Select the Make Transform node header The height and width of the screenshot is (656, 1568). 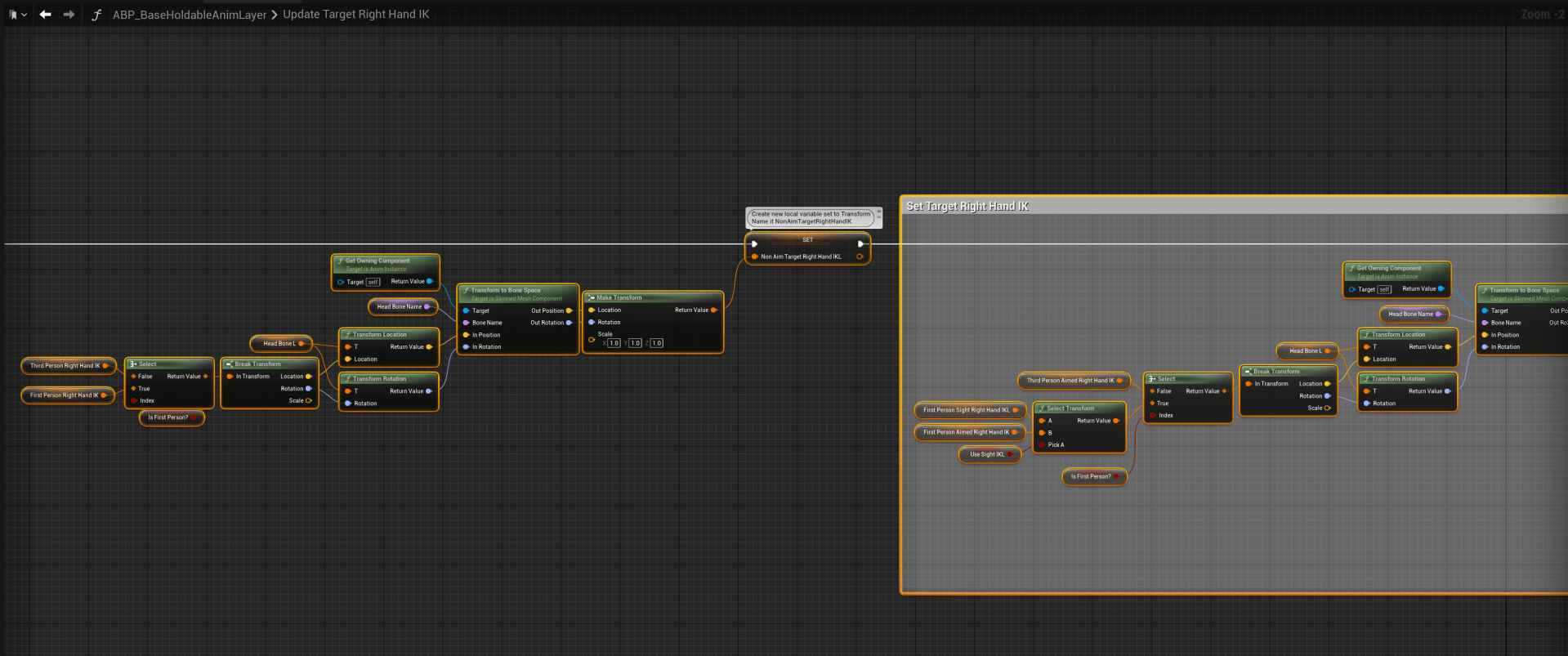[x=619, y=297]
